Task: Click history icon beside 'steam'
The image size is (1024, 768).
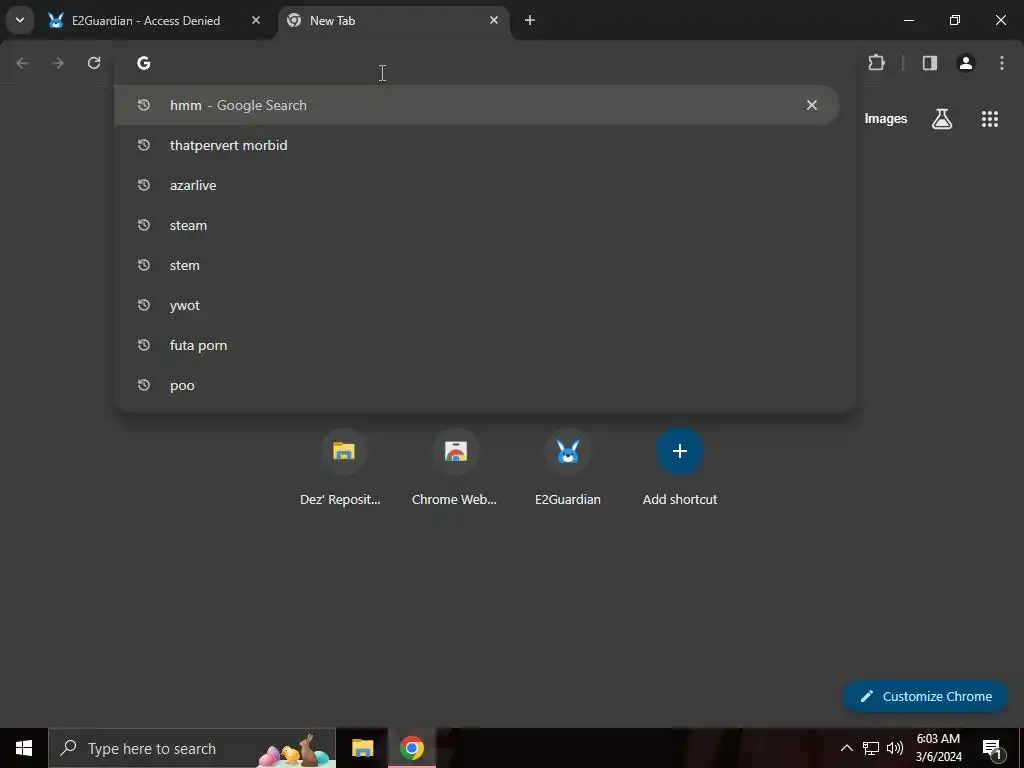Action: tap(144, 225)
